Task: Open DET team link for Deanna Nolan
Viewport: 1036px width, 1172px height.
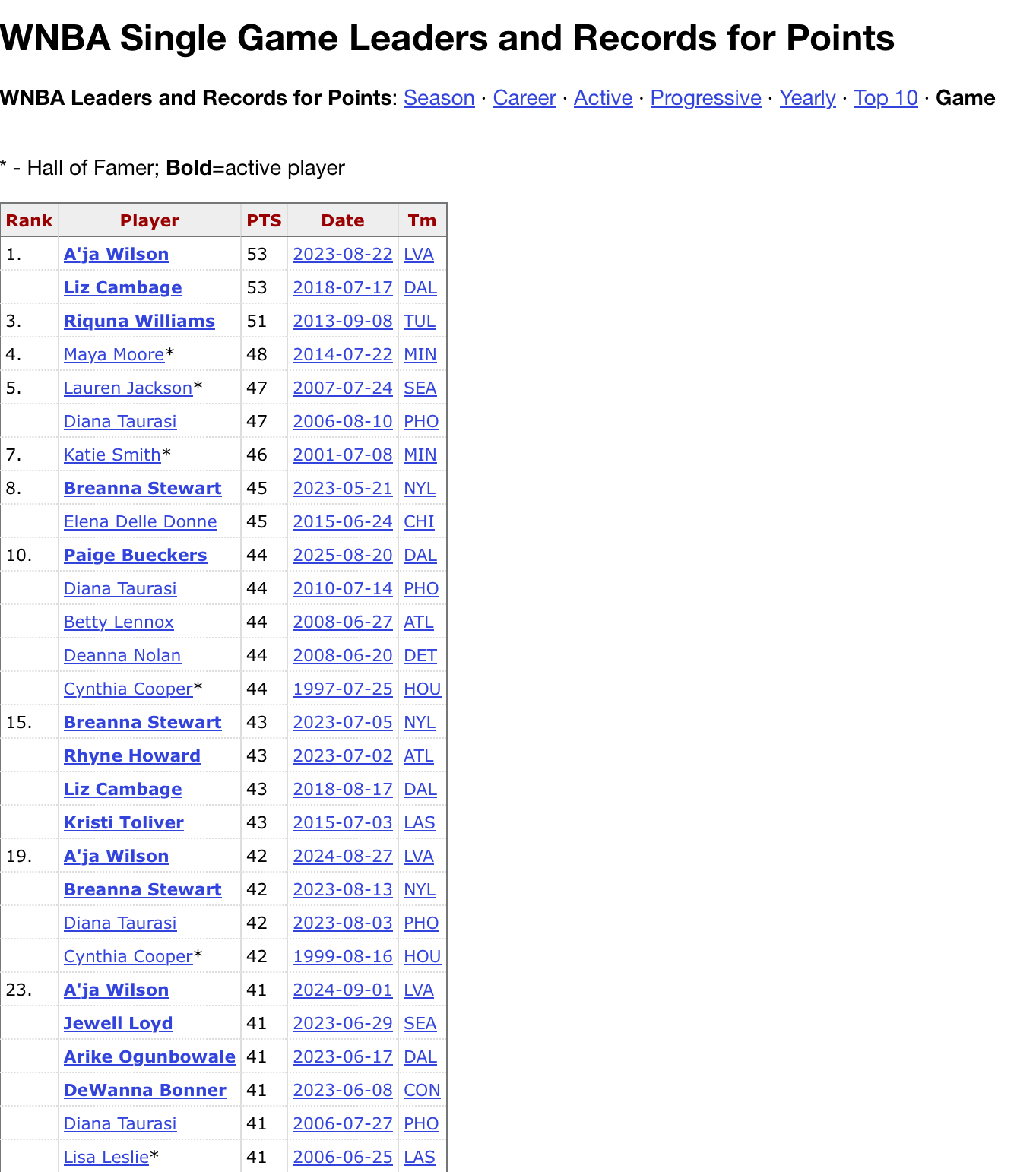Action: (x=420, y=655)
